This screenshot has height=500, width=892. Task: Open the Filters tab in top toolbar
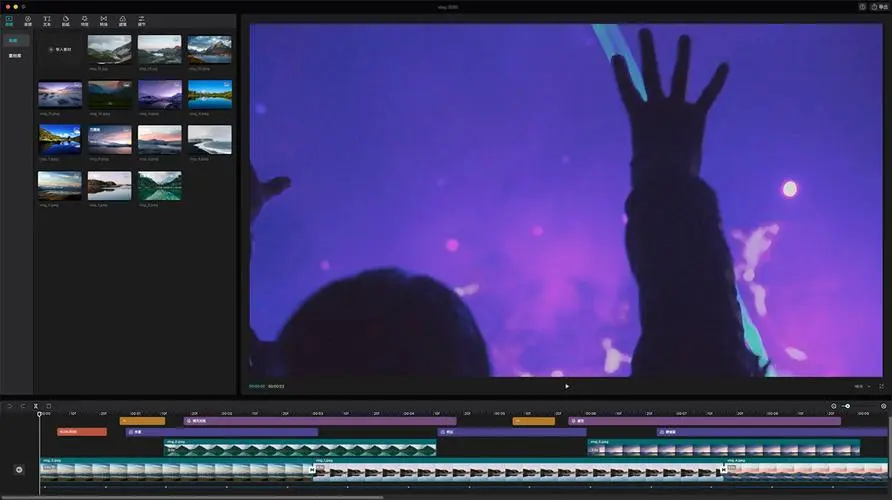122,20
